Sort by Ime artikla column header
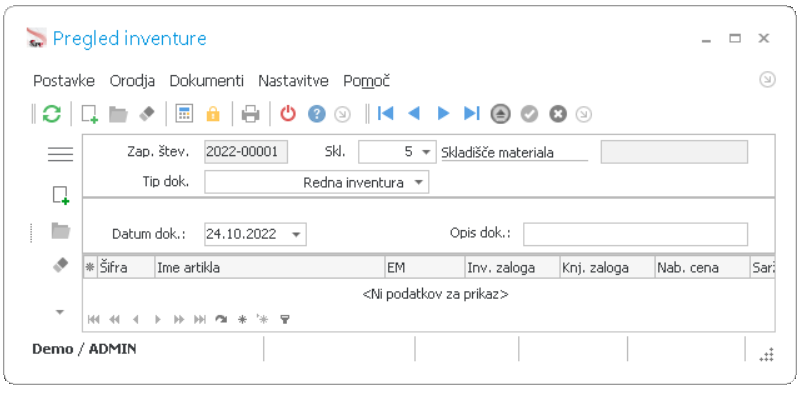Screen dimensions: 804x395 pyautogui.click(x=270, y=267)
